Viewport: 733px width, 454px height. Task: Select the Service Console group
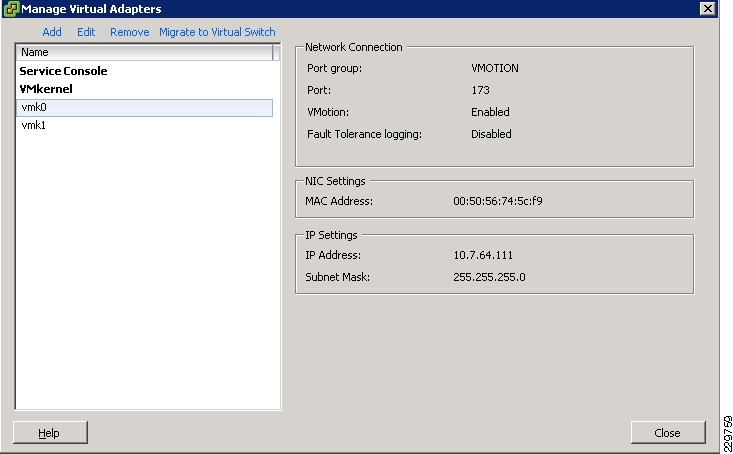pos(63,71)
